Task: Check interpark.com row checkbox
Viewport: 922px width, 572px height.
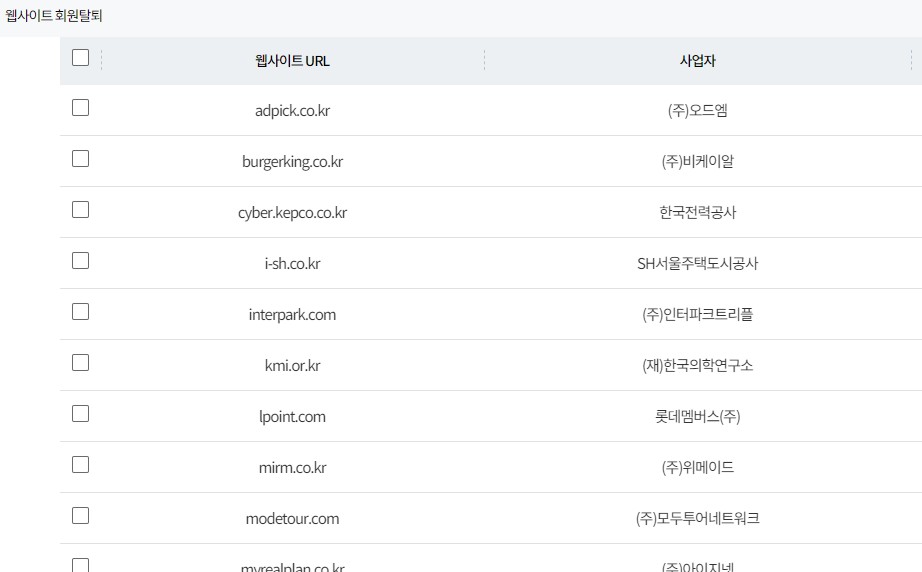Action: point(81,312)
